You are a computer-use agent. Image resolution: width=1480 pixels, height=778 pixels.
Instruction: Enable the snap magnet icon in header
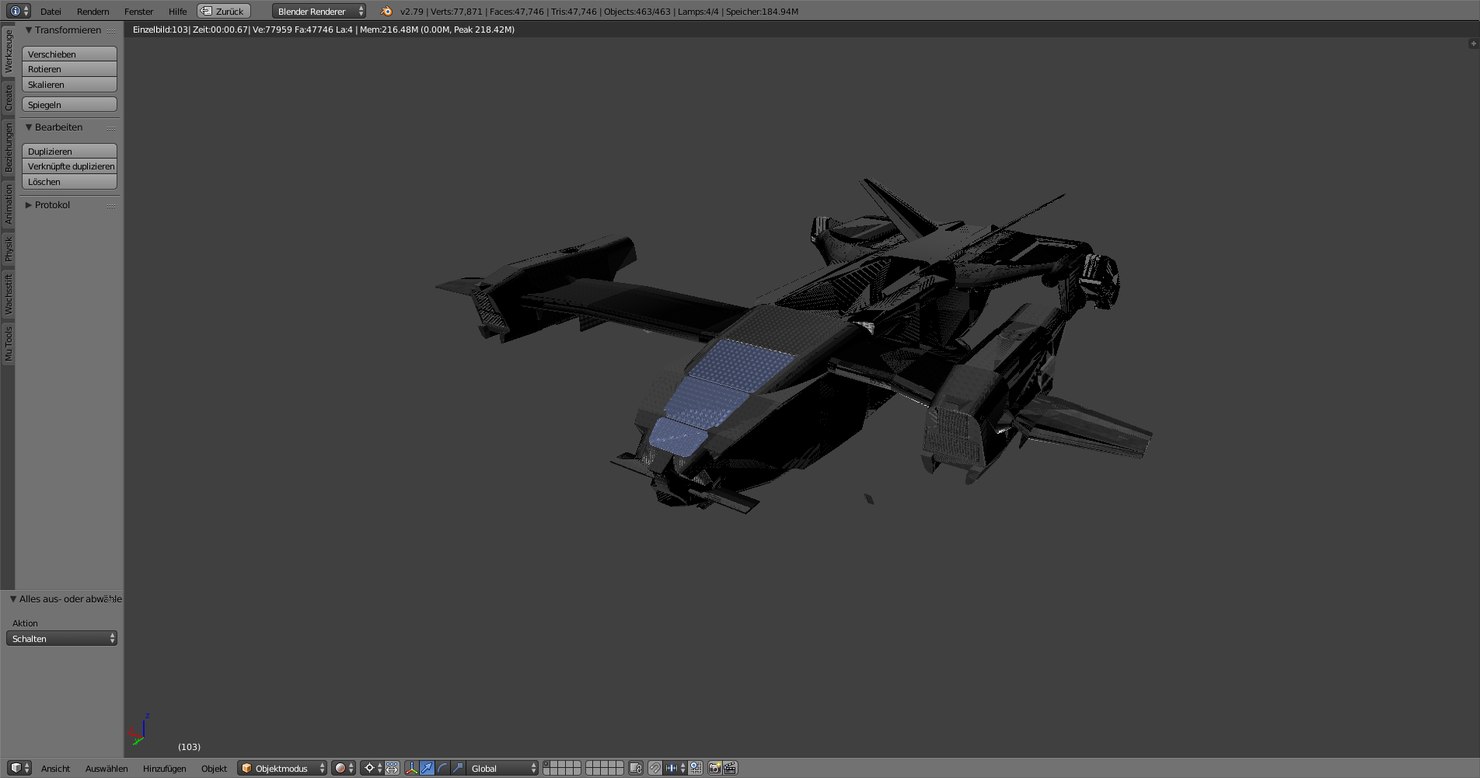(655, 768)
